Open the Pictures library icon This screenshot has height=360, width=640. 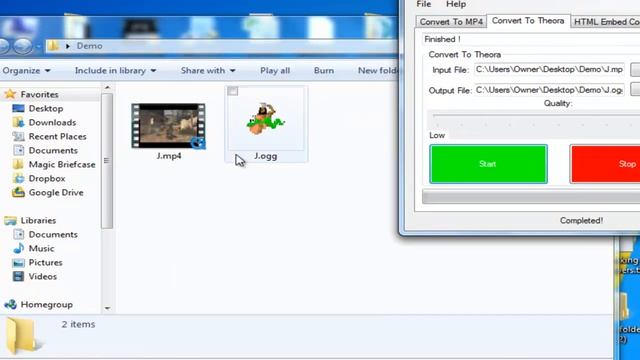[x=18, y=262]
